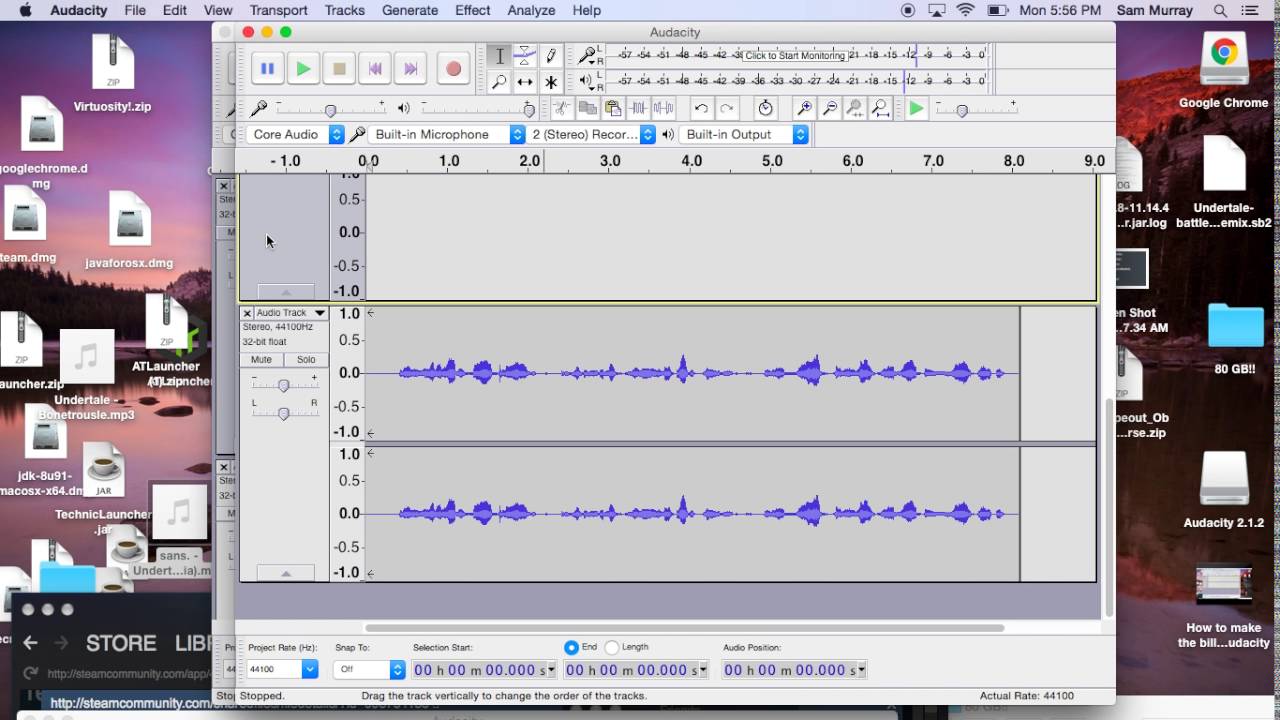Open the Transport menu
Viewport: 1280px width, 720px height.
click(278, 10)
